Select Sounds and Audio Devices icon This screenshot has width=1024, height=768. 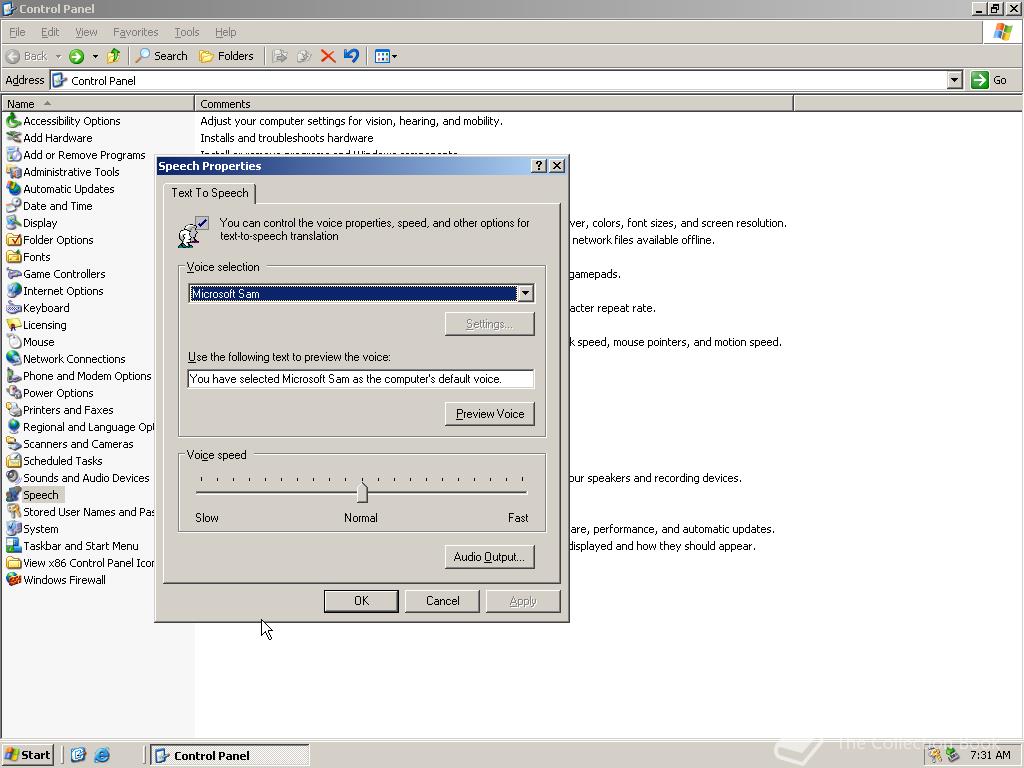pyautogui.click(x=14, y=477)
